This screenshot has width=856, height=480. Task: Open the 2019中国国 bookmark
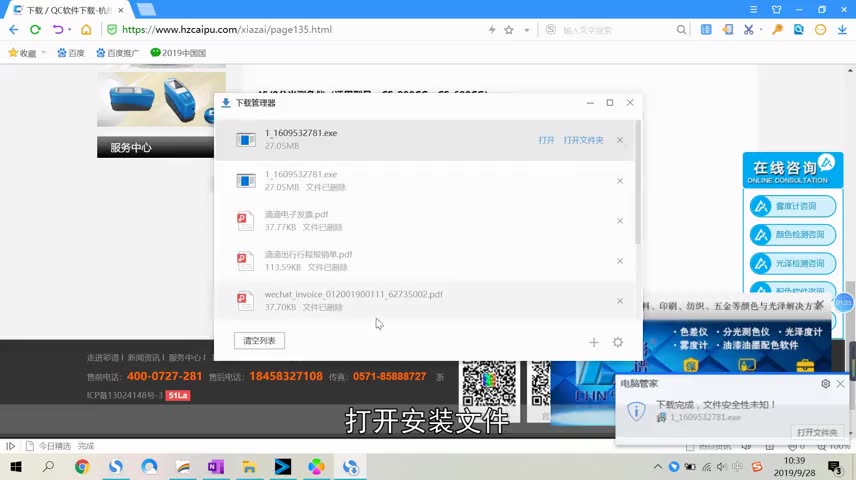pos(178,53)
